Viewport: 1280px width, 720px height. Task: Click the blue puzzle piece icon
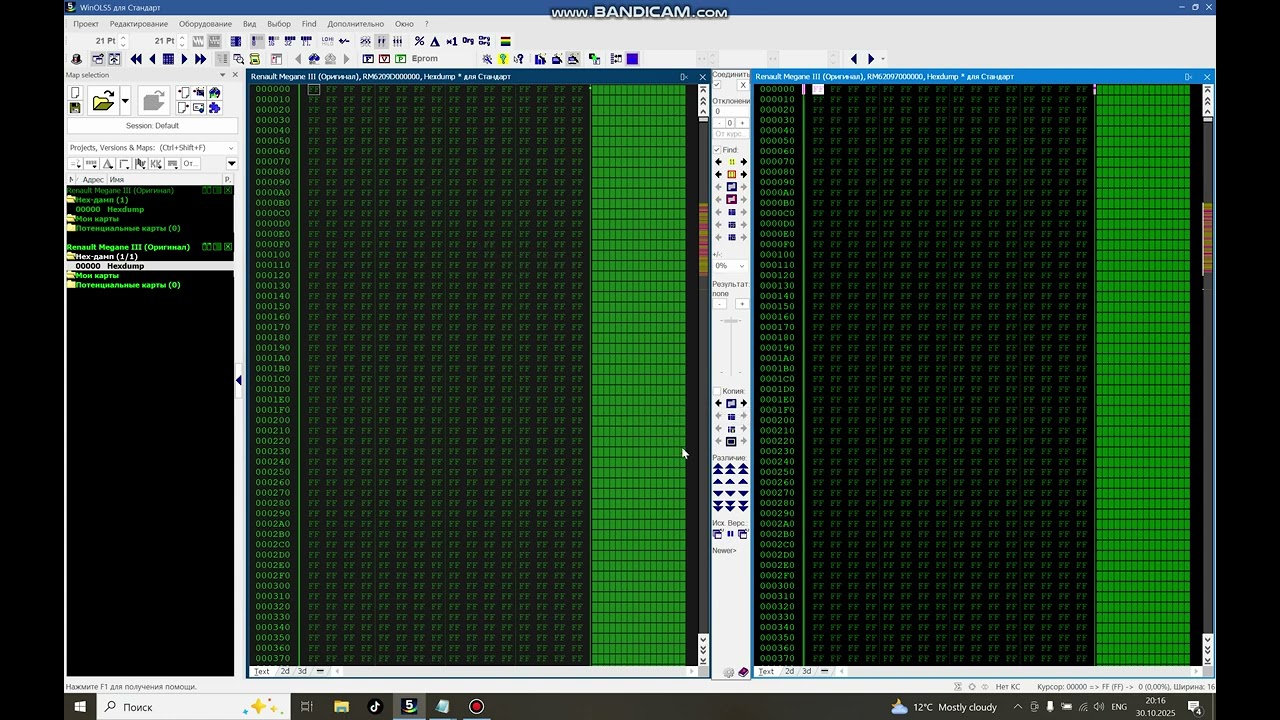click(x=214, y=107)
